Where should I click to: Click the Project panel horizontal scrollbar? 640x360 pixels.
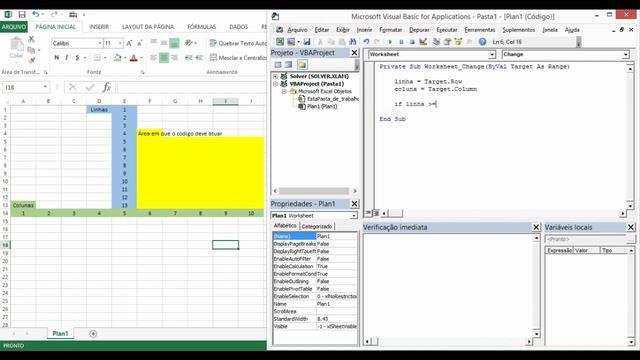coord(314,191)
